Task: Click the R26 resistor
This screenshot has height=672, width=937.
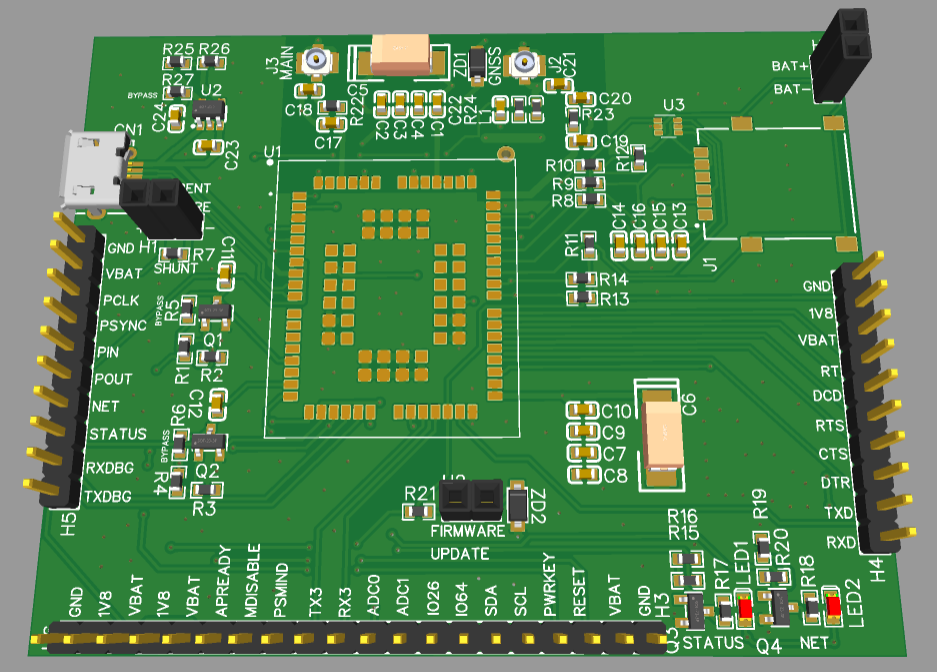Action: tap(210, 61)
